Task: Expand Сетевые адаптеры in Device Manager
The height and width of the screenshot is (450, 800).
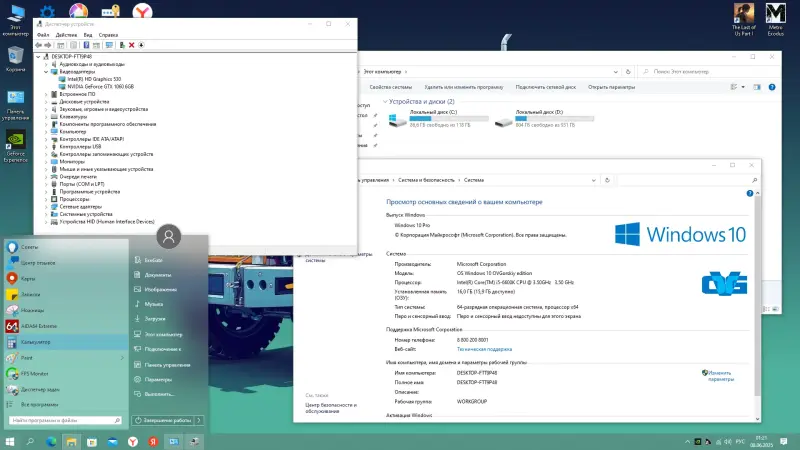Action: [46, 207]
